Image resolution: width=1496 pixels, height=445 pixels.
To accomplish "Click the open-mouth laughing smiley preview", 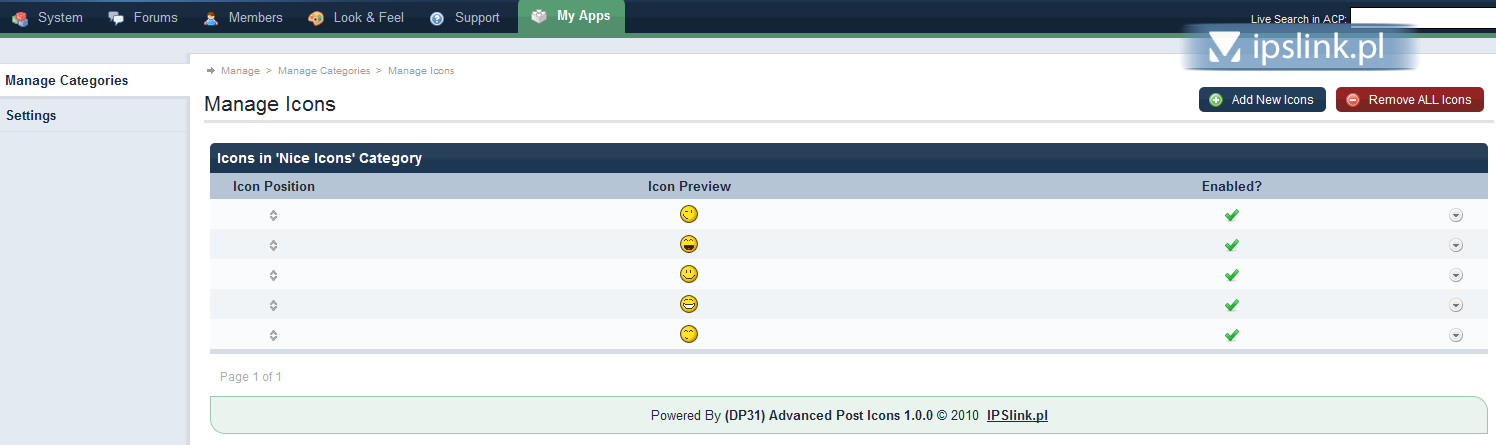I will pyautogui.click(x=688, y=244).
